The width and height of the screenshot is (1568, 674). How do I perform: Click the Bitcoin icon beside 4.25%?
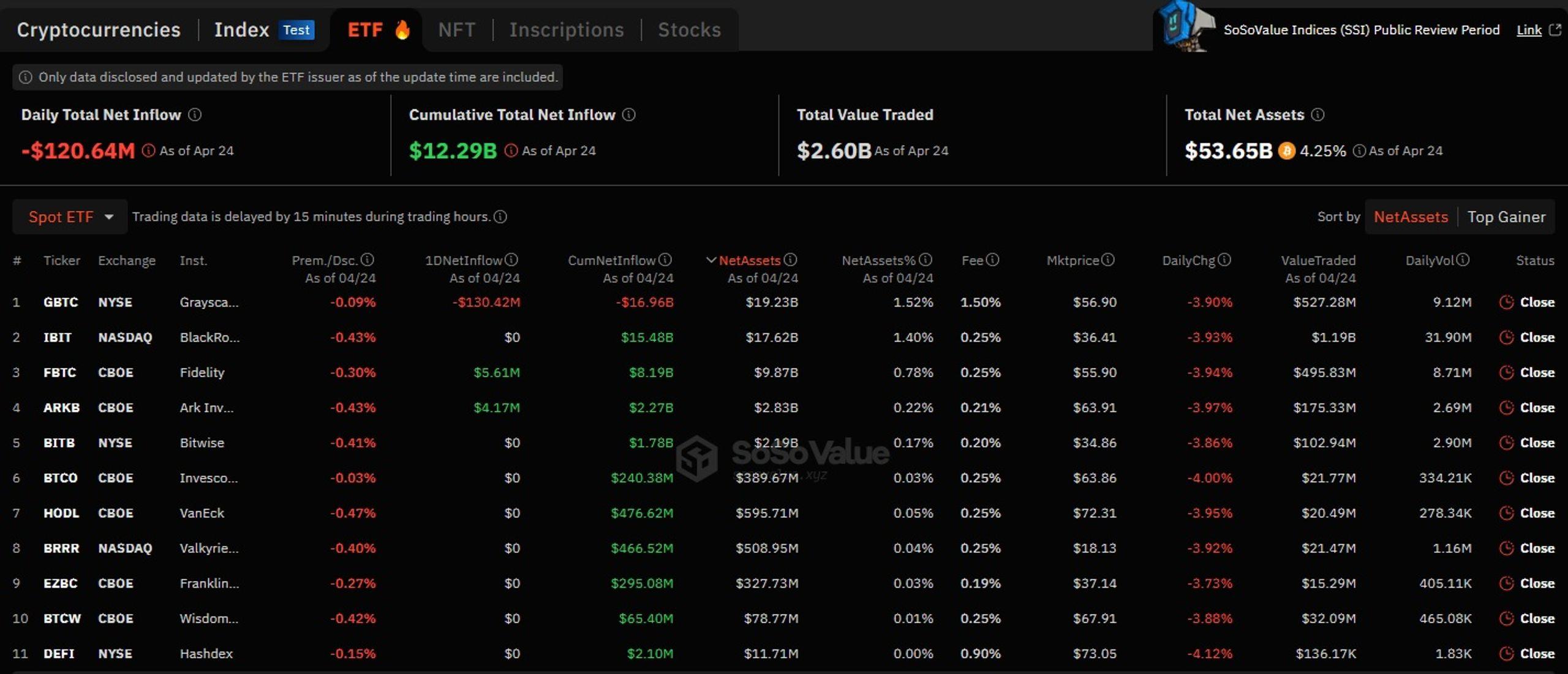[x=1286, y=151]
